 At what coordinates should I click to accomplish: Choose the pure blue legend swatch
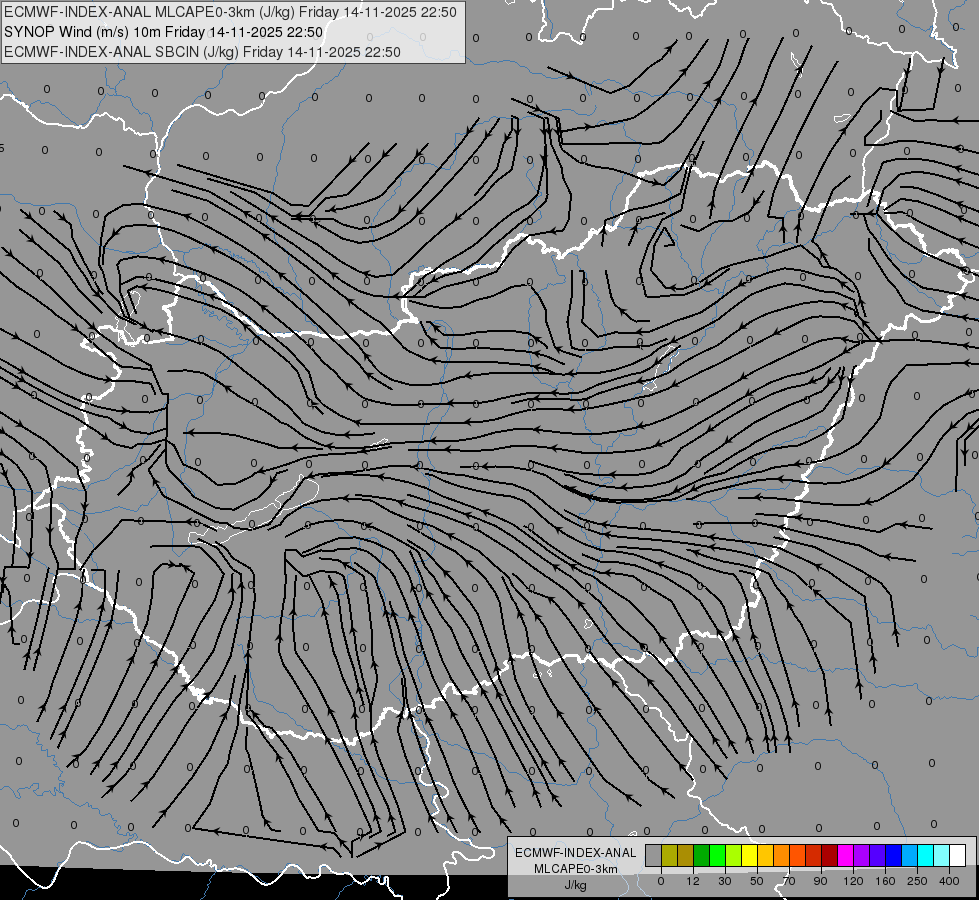click(893, 855)
